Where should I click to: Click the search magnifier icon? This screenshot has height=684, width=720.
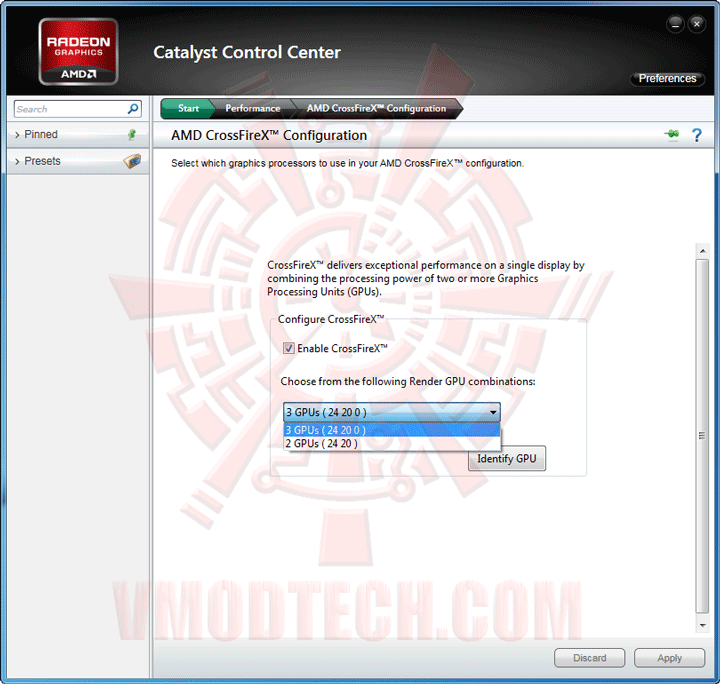click(133, 109)
